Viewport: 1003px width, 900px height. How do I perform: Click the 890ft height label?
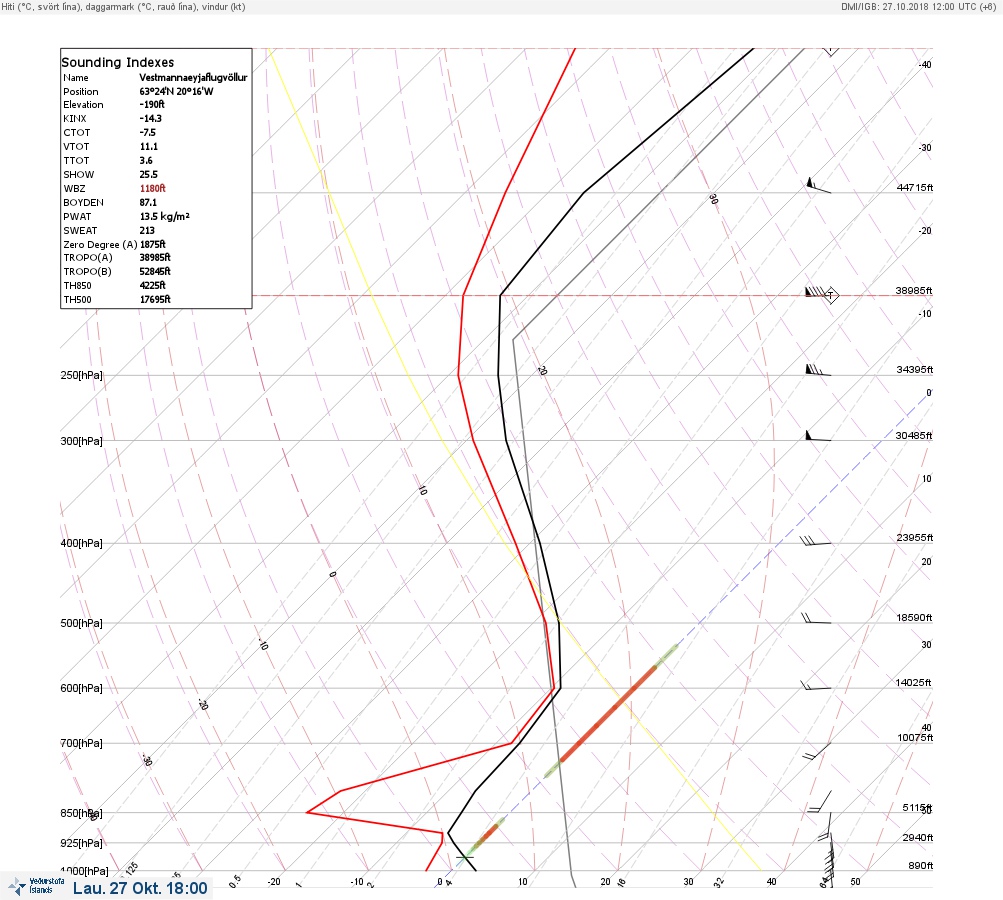pos(921,865)
